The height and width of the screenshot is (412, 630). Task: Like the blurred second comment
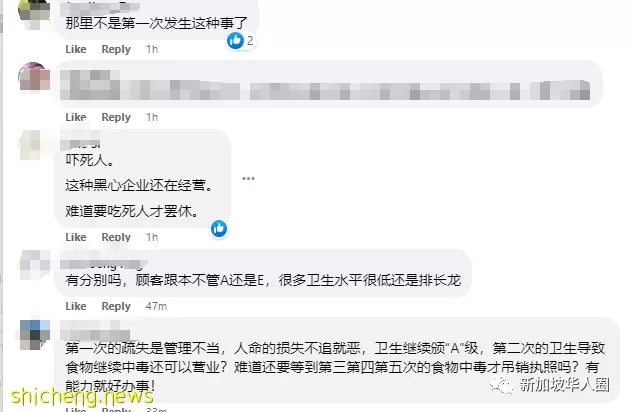coord(76,117)
